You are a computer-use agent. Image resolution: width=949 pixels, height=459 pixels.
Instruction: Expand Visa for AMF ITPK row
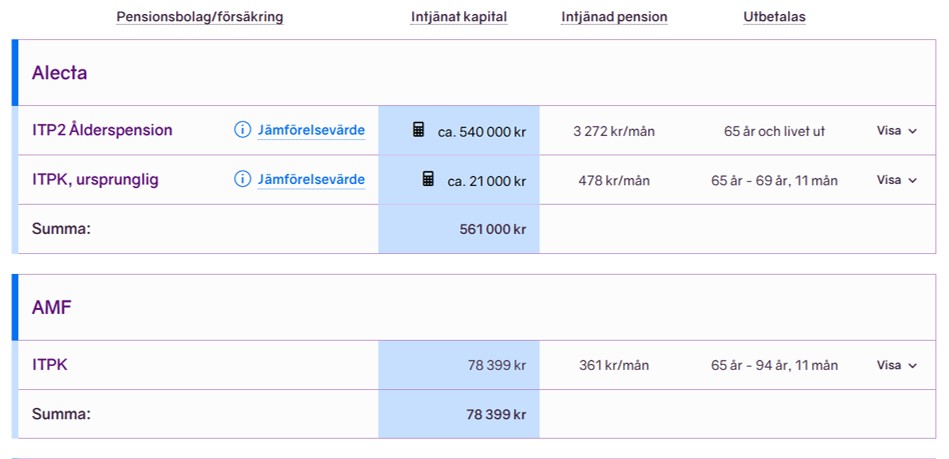pyautogui.click(x=897, y=365)
